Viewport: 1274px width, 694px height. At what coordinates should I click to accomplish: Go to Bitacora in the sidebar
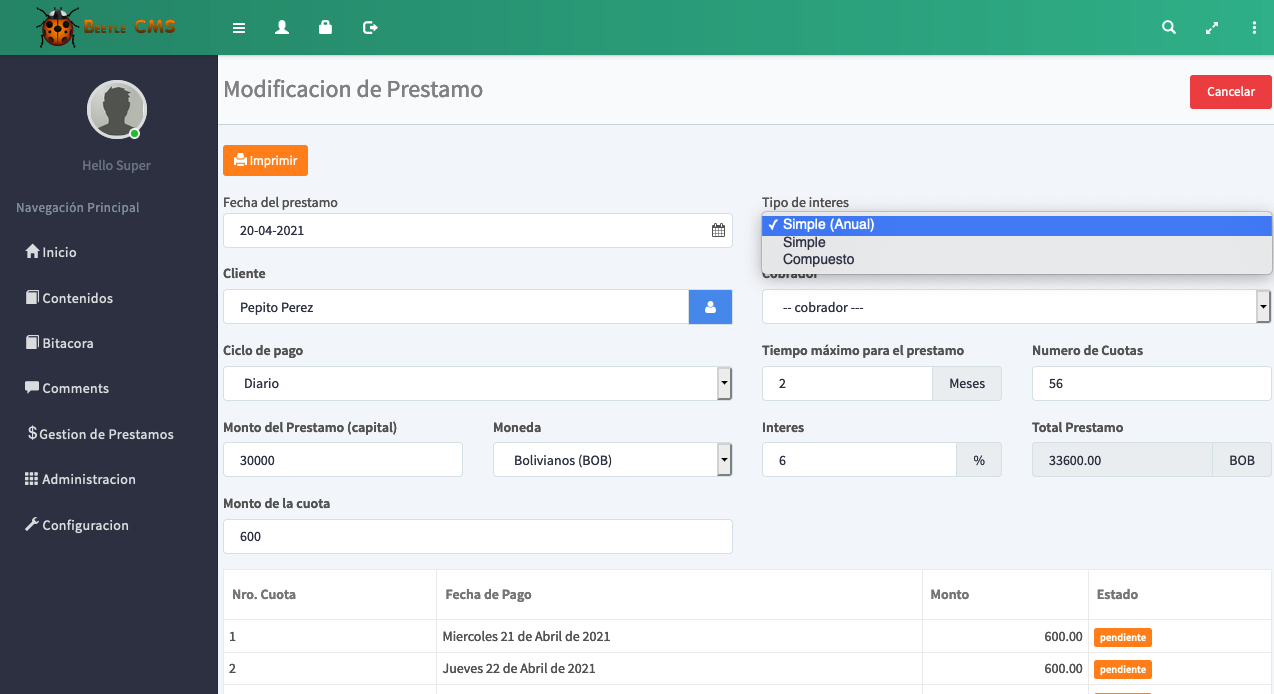68,343
